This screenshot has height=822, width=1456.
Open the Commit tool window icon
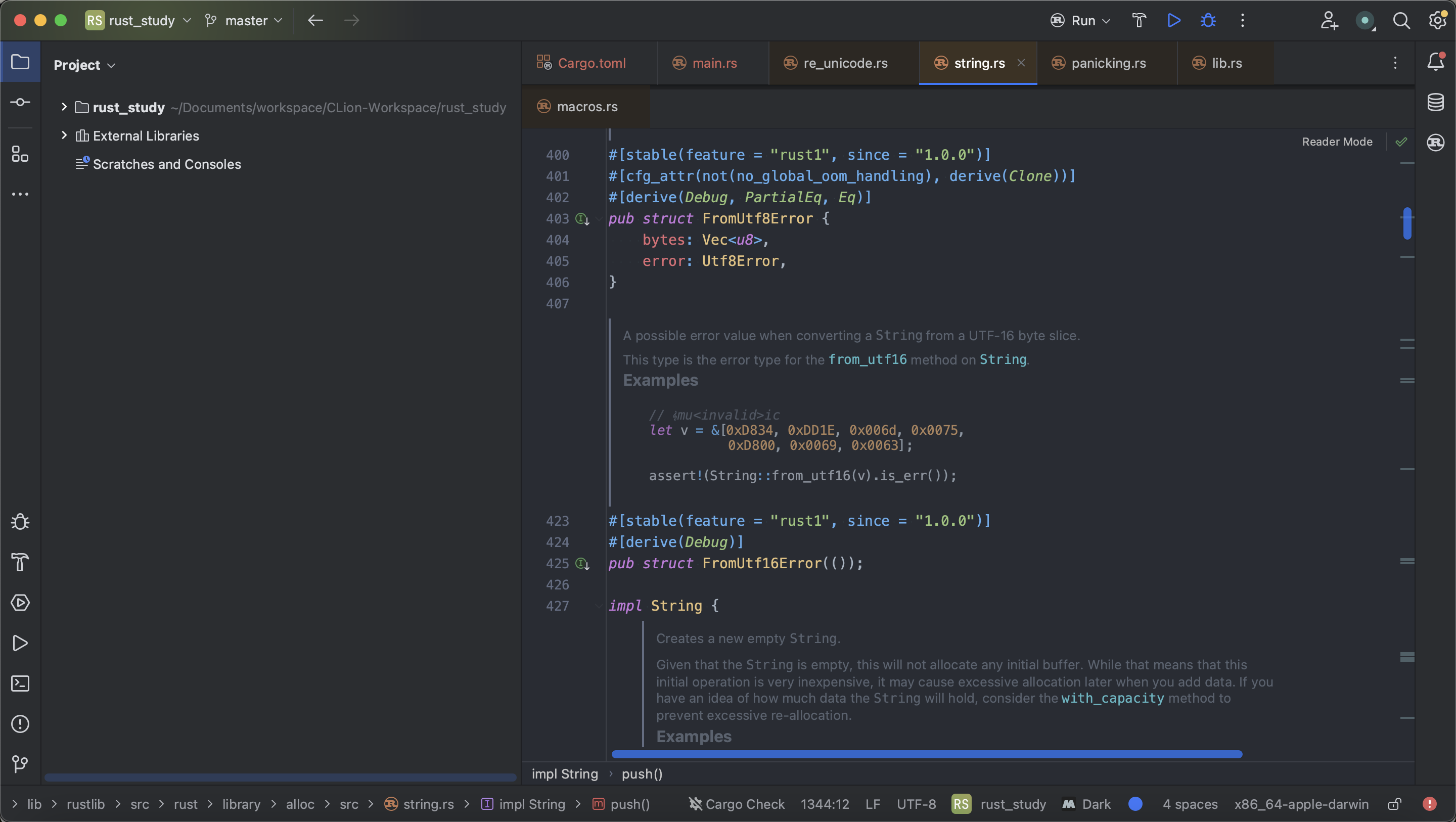pos(20,102)
